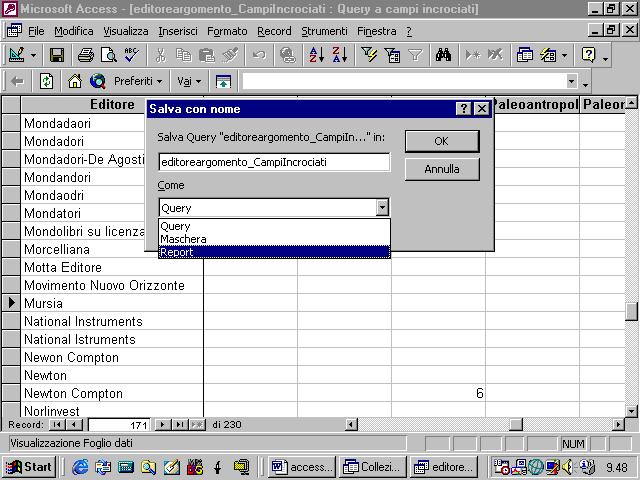640x480 pixels.
Task: Expand the New Object dropdown arrow
Action: (564, 55)
